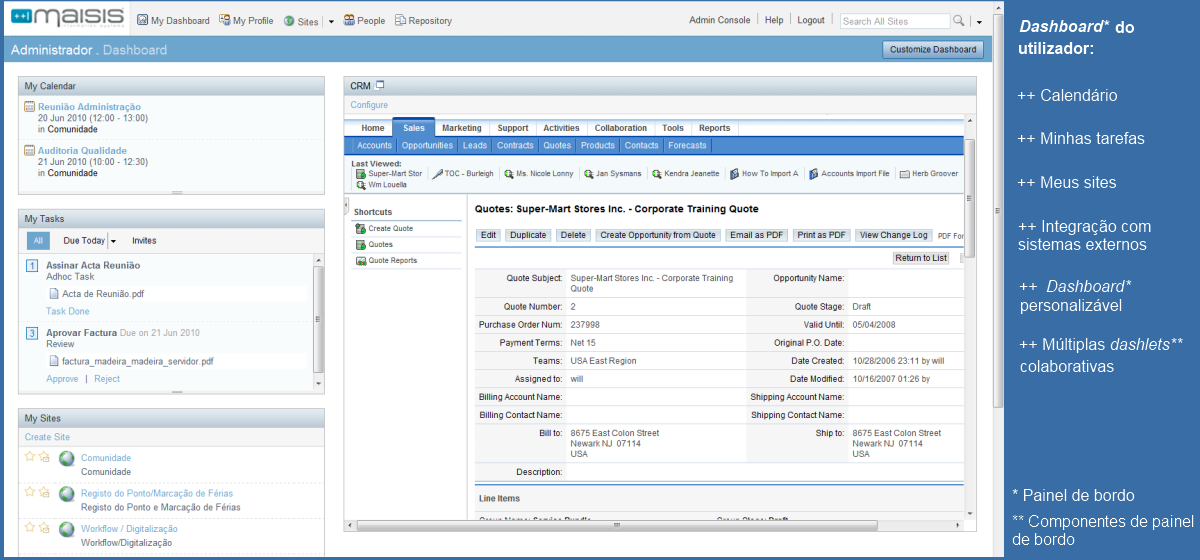Select the All filter in My Tasks
Image resolution: width=1200 pixels, height=560 pixels.
point(38,241)
